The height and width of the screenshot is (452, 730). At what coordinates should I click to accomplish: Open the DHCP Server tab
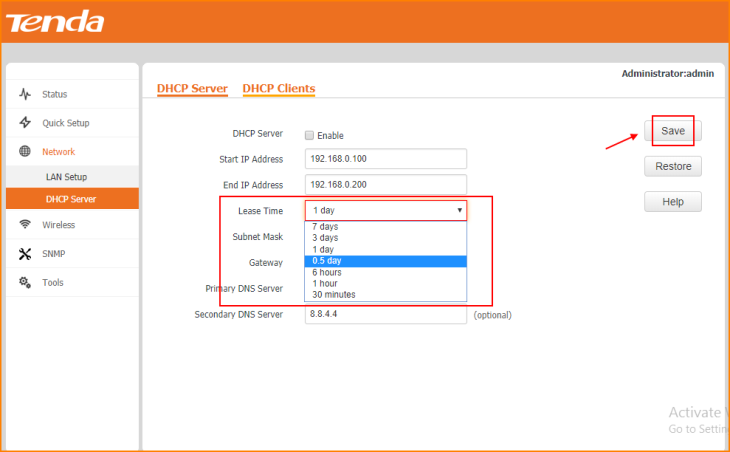[192, 89]
